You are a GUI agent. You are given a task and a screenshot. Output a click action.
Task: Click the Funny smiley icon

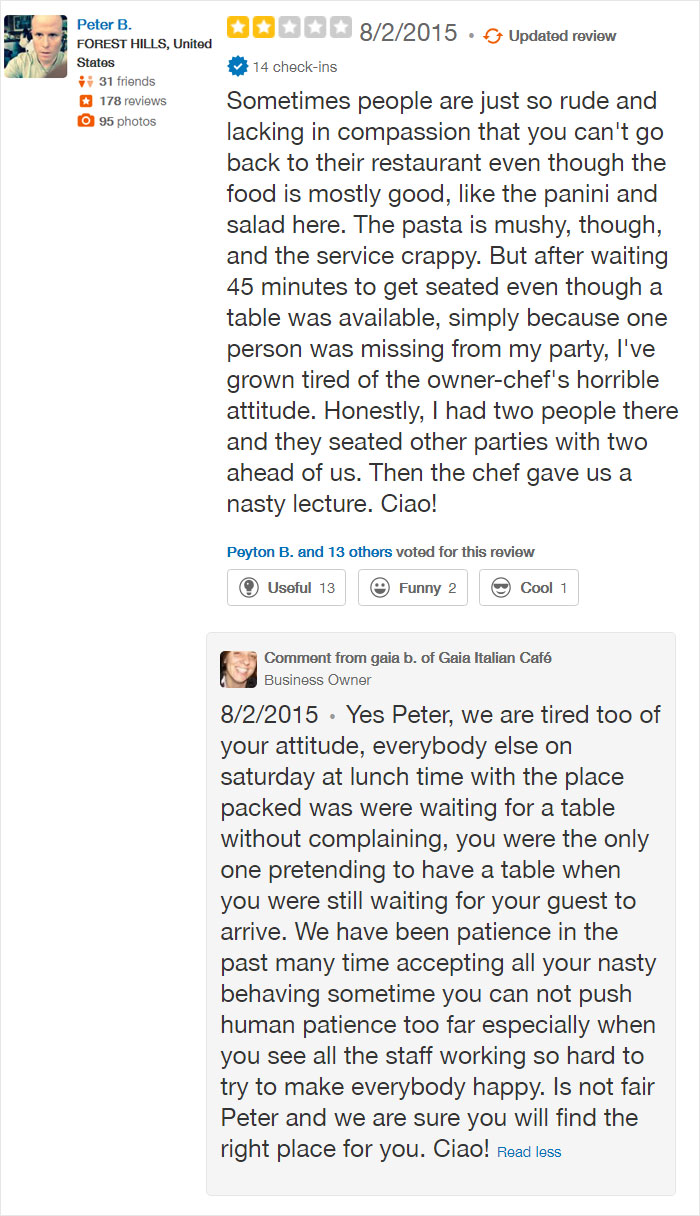click(x=378, y=588)
